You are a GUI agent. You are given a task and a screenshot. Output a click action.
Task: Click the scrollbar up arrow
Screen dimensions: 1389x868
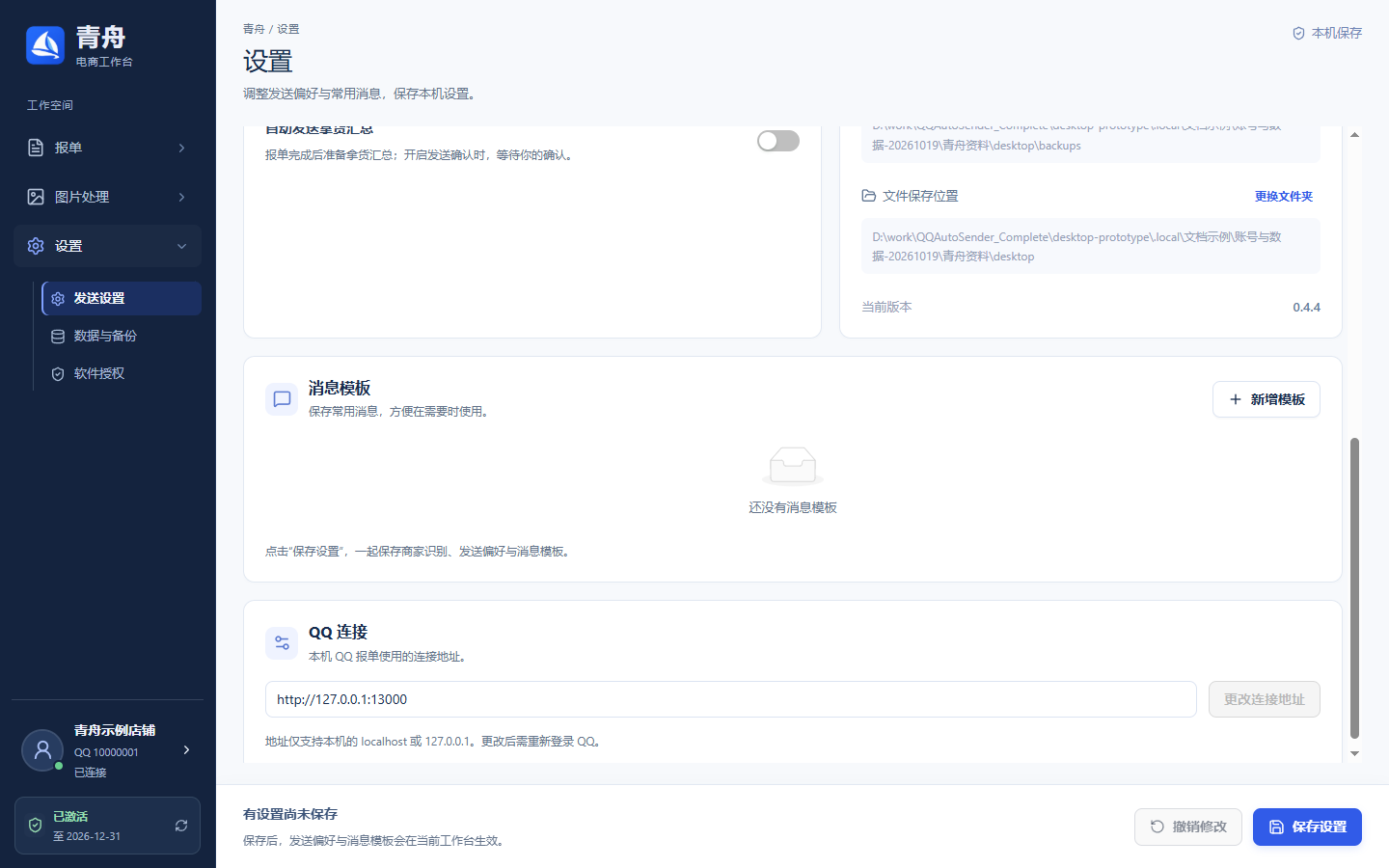[1354, 135]
